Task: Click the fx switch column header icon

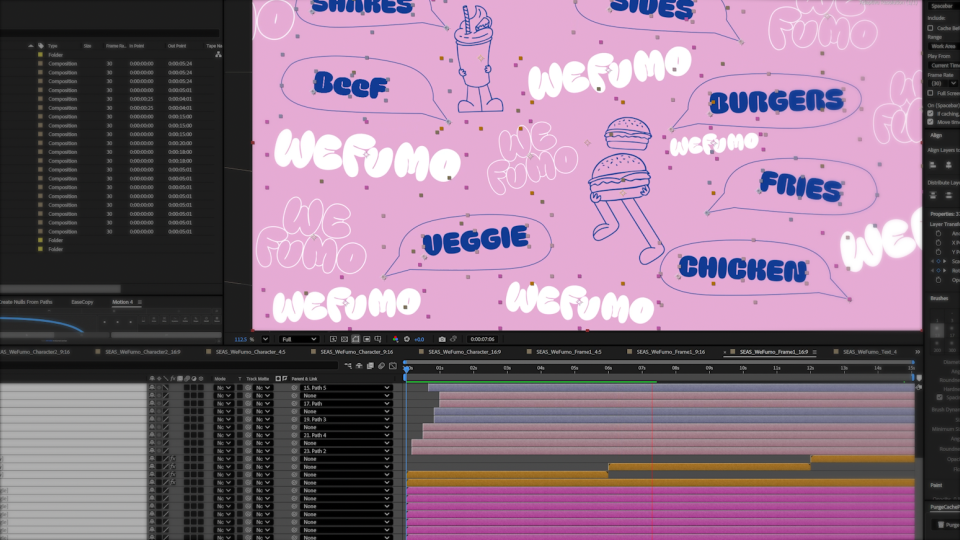Action: (x=171, y=379)
